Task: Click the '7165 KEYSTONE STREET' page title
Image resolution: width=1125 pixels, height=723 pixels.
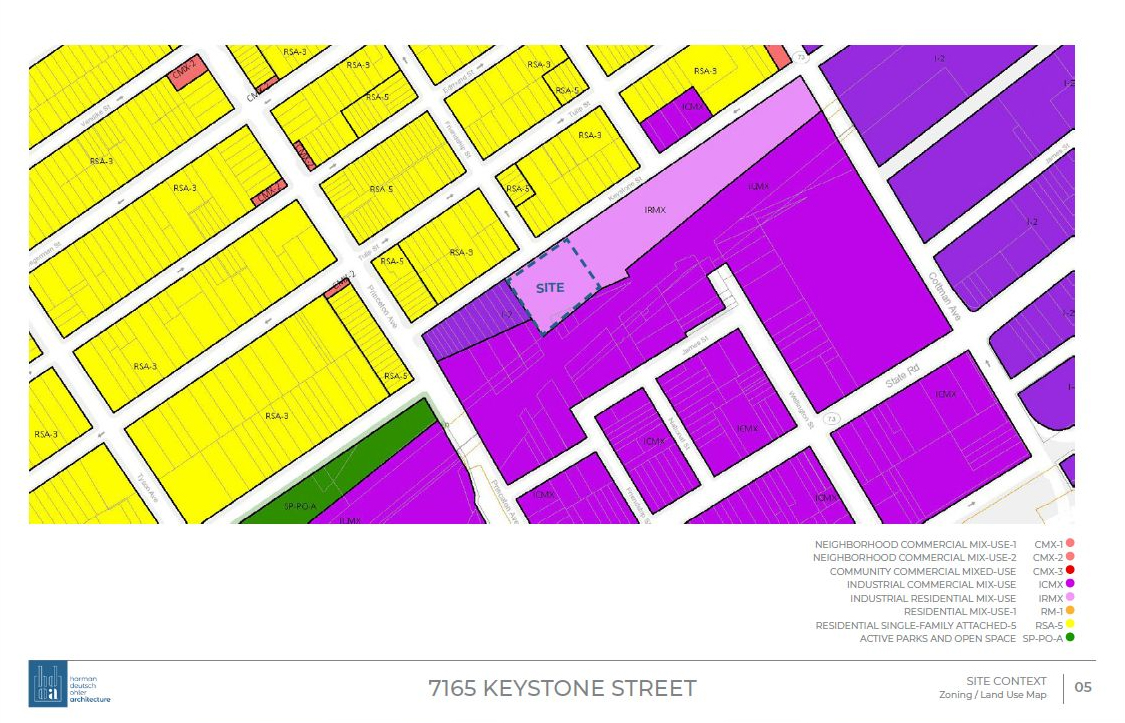Action: click(562, 689)
